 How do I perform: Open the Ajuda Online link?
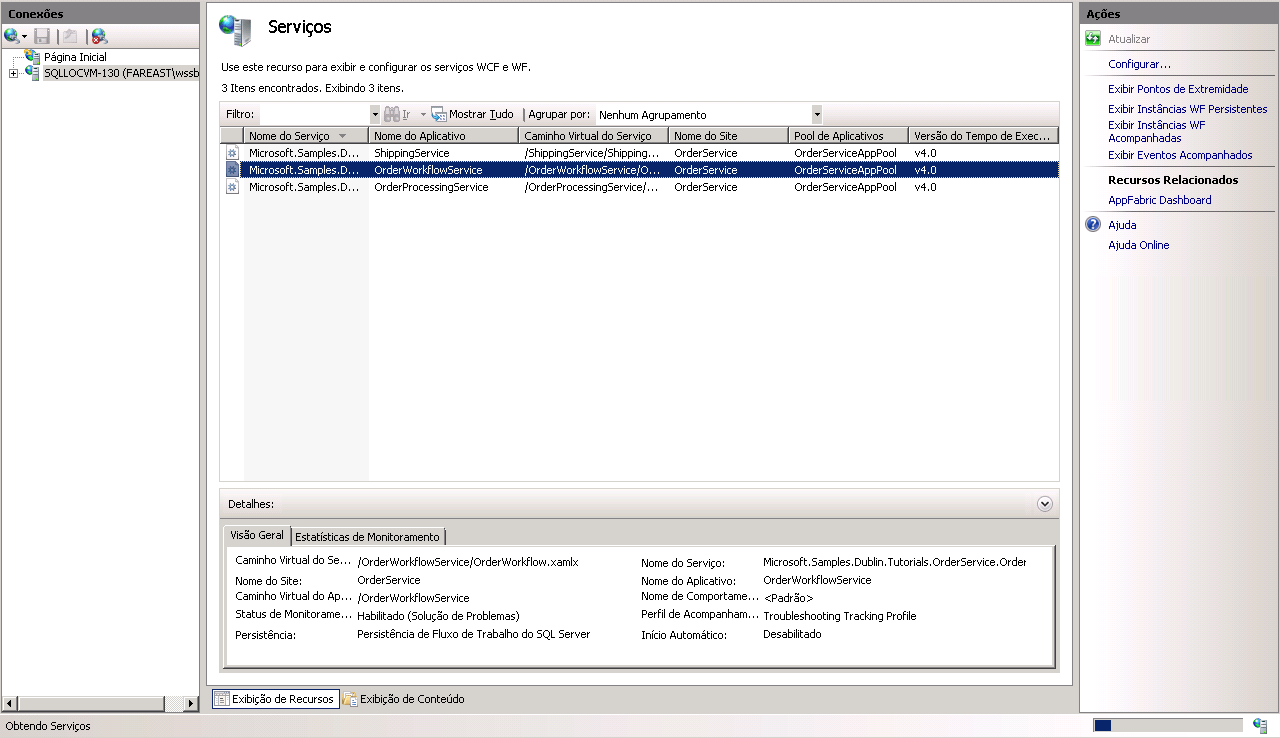click(1138, 245)
